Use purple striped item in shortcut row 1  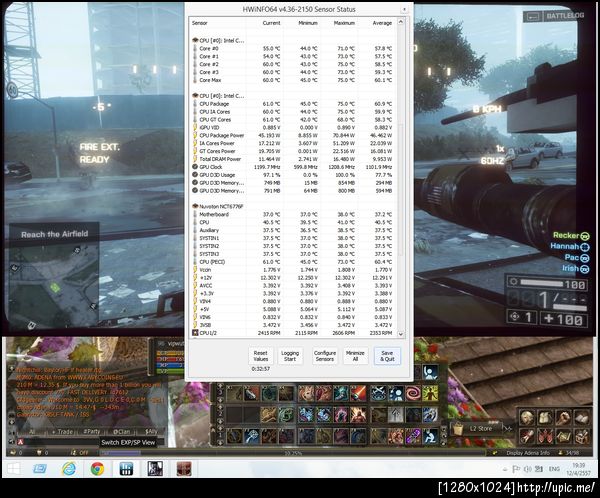[x=413, y=436]
